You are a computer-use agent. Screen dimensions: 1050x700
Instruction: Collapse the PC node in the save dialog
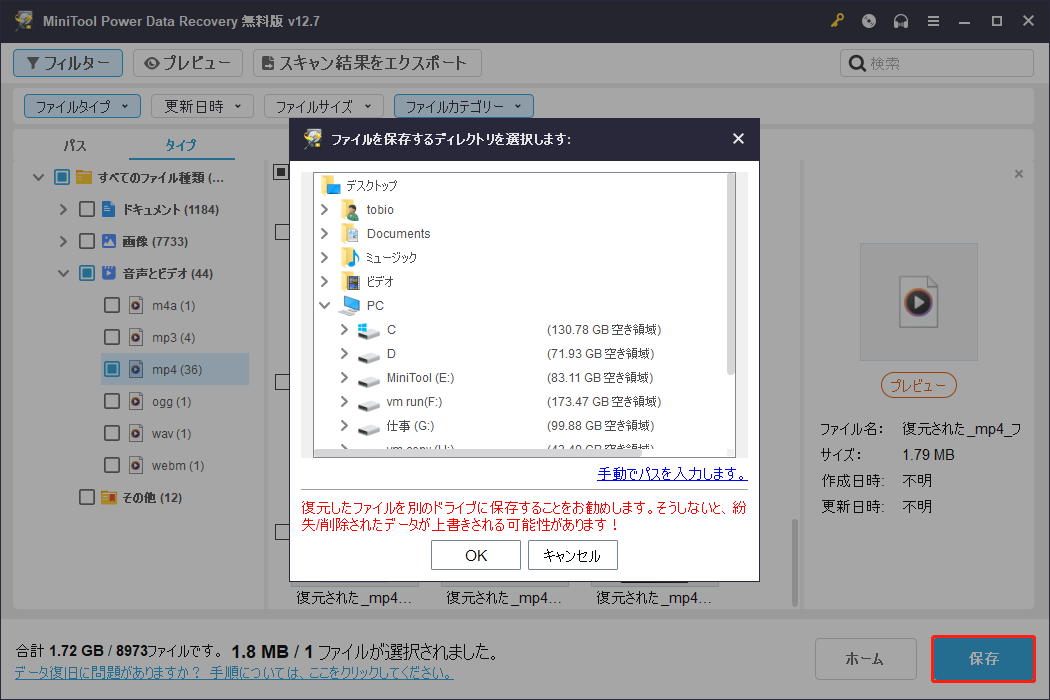(x=324, y=305)
